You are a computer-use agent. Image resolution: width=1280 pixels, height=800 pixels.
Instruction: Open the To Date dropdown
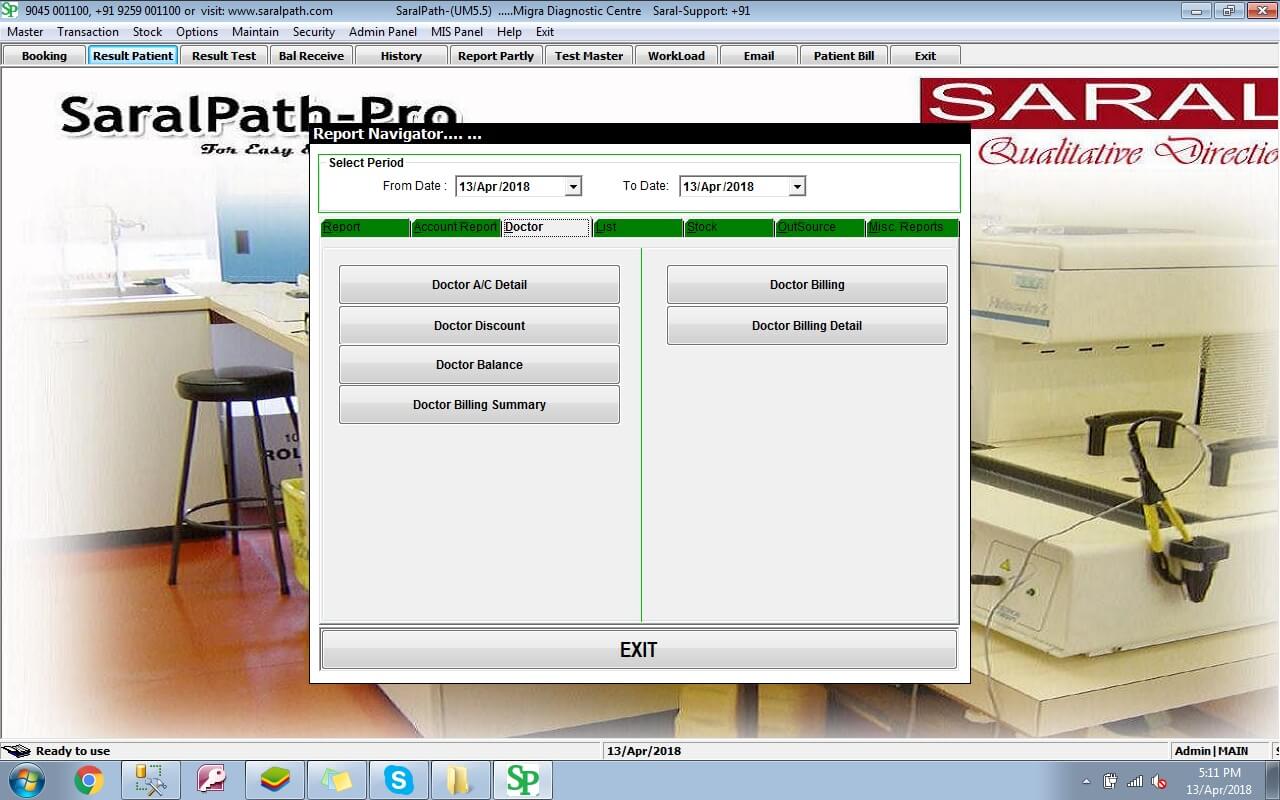tap(797, 186)
